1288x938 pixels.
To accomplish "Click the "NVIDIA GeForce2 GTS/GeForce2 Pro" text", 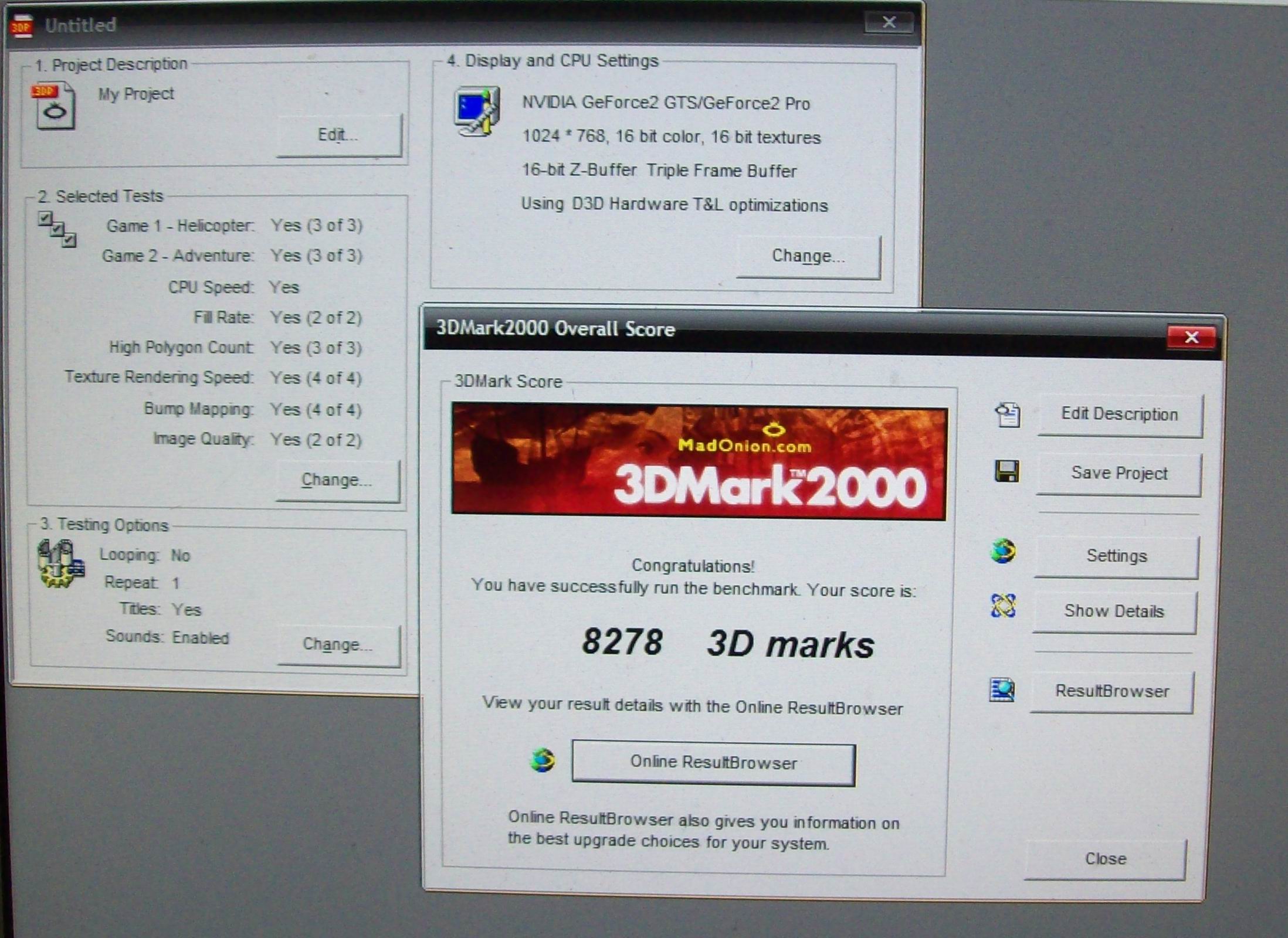I will coord(666,103).
